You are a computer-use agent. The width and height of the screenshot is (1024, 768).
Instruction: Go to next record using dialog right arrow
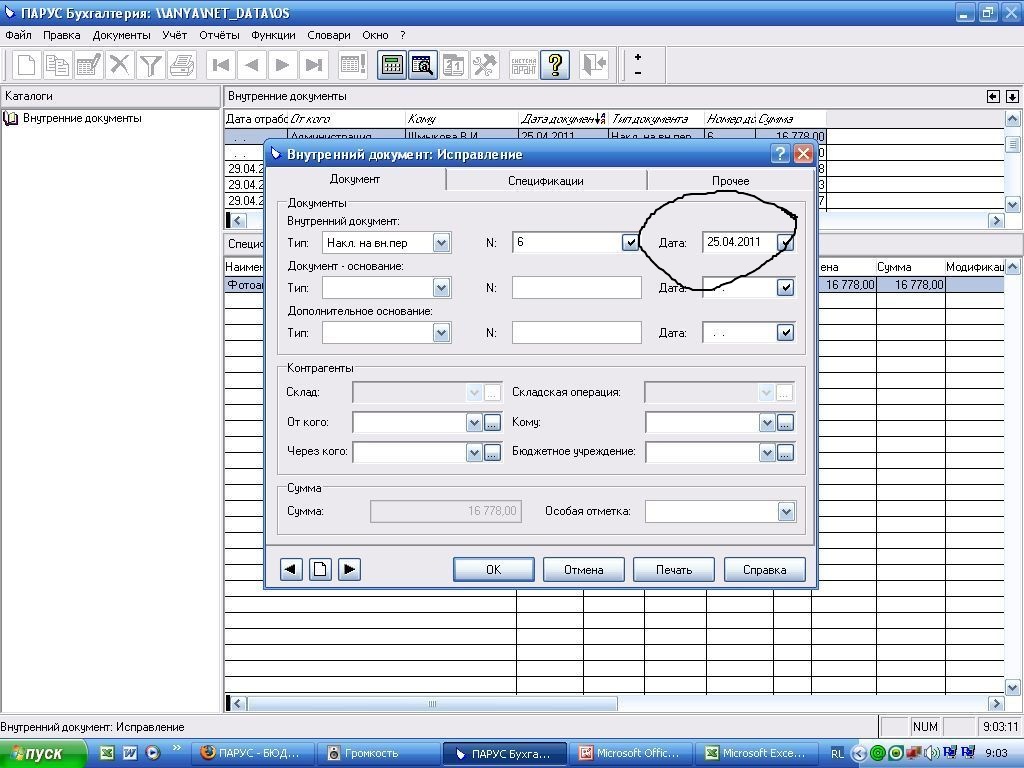pos(349,569)
